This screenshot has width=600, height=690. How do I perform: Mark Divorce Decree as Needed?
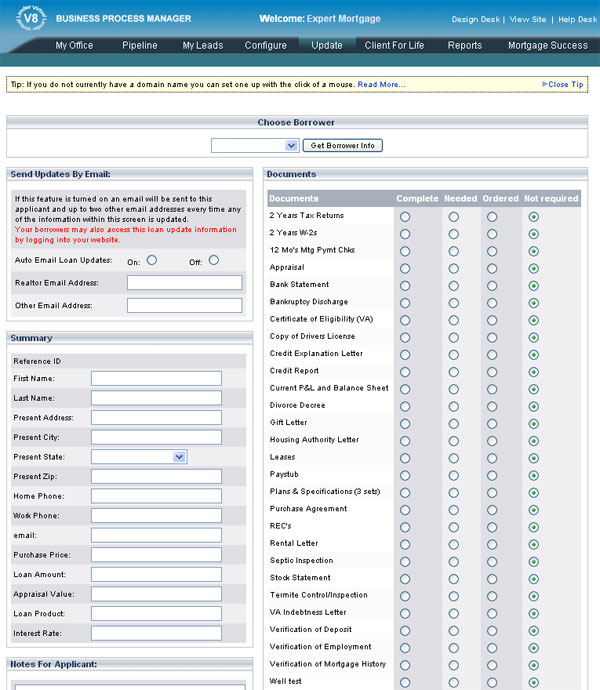click(x=453, y=407)
